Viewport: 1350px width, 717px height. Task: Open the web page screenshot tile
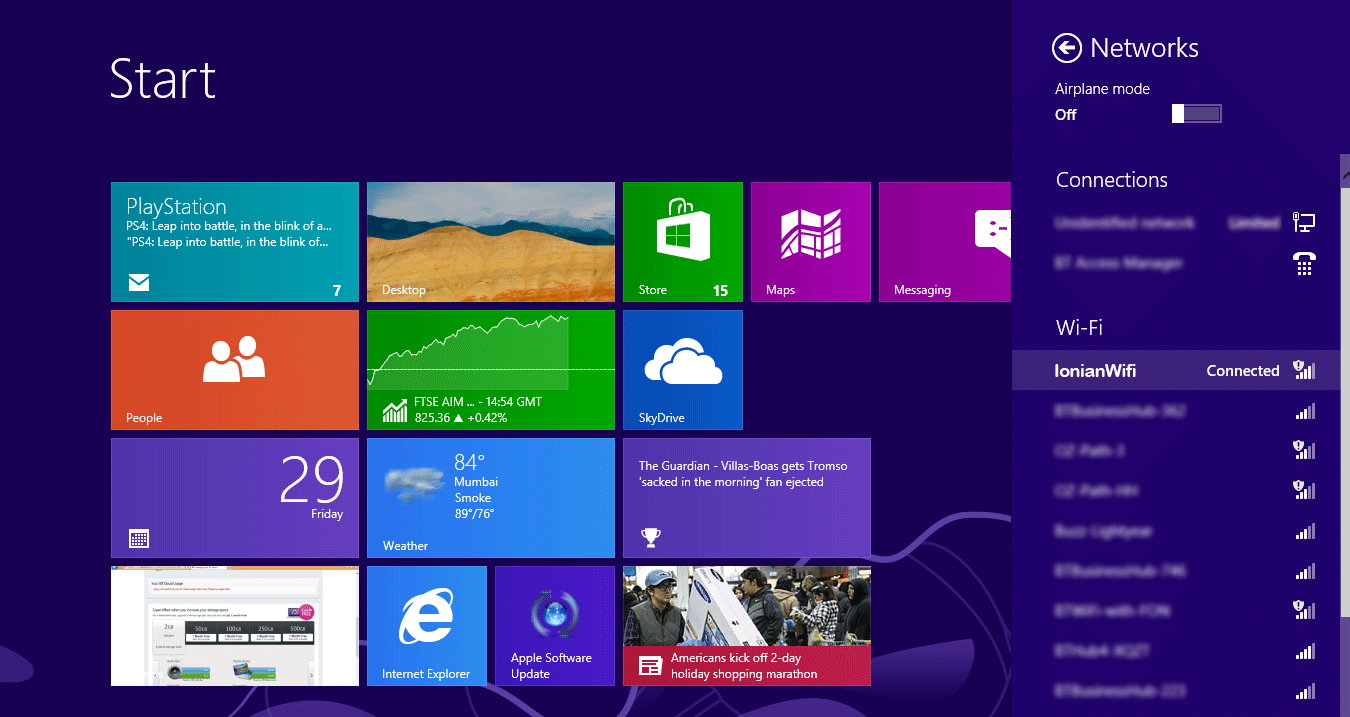pos(235,626)
